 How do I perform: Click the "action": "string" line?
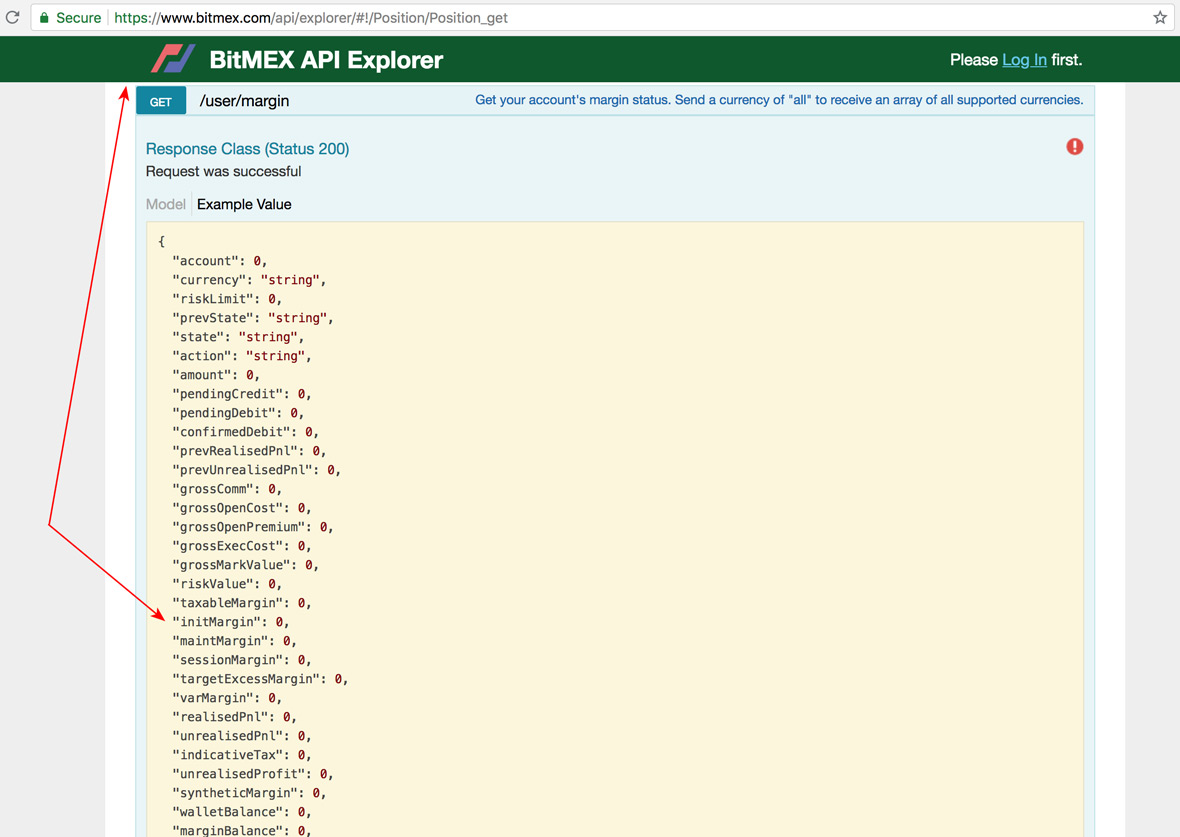pos(242,356)
